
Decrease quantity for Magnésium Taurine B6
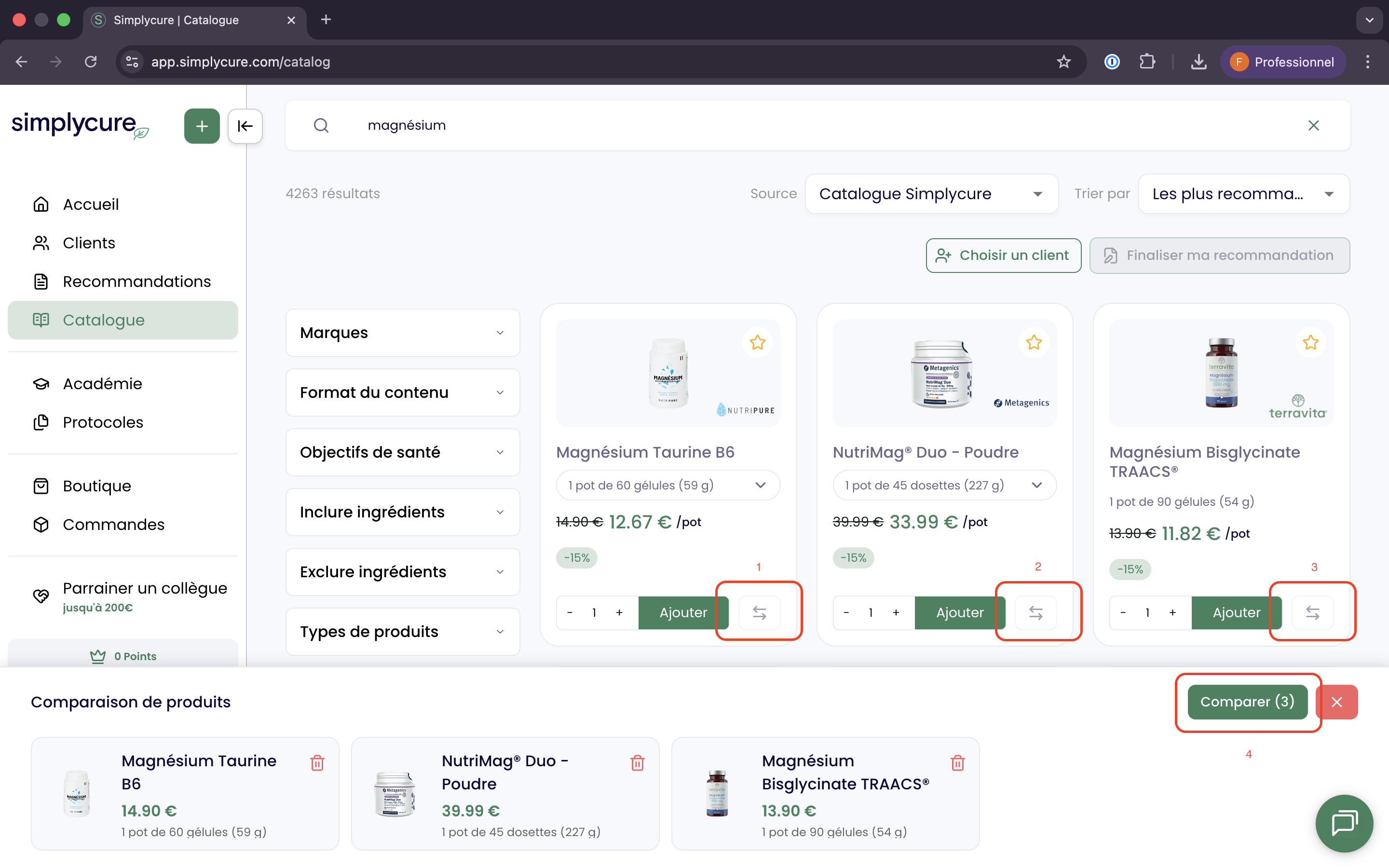click(x=570, y=612)
